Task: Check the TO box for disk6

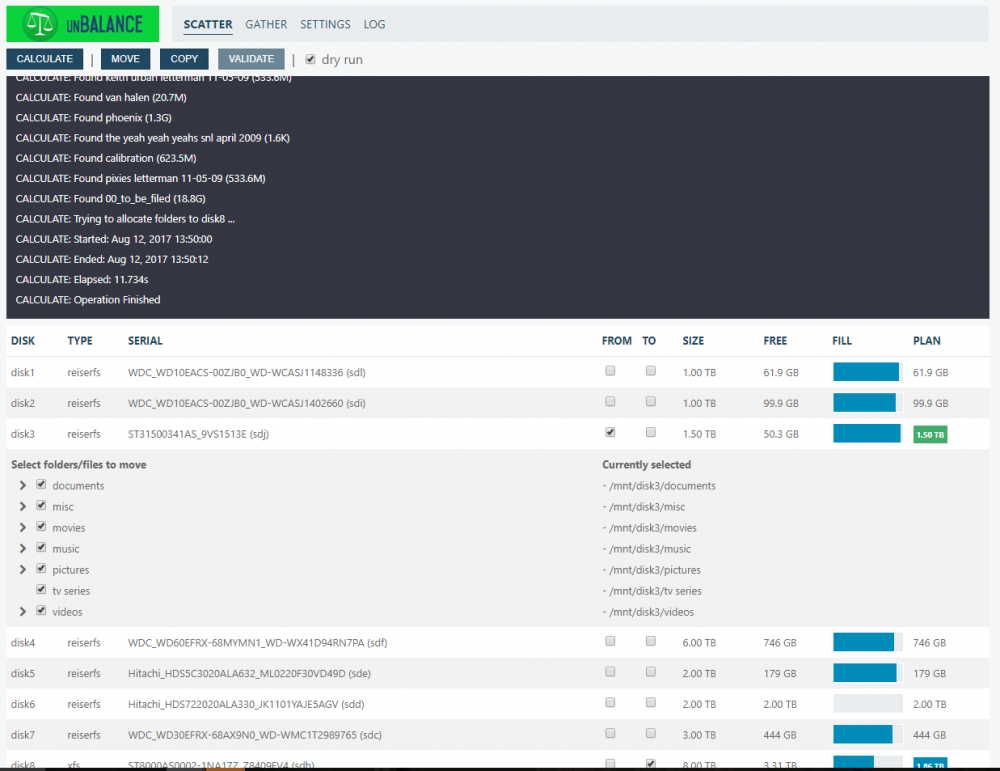Action: click(651, 702)
